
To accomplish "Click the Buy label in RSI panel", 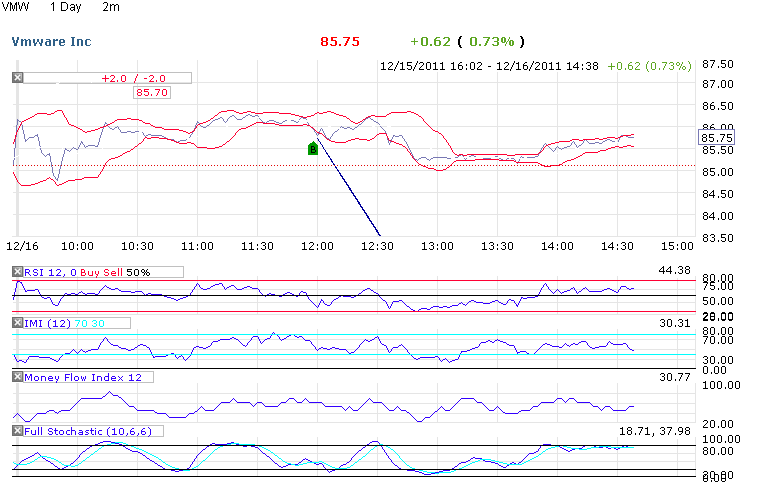I will 90,272.
